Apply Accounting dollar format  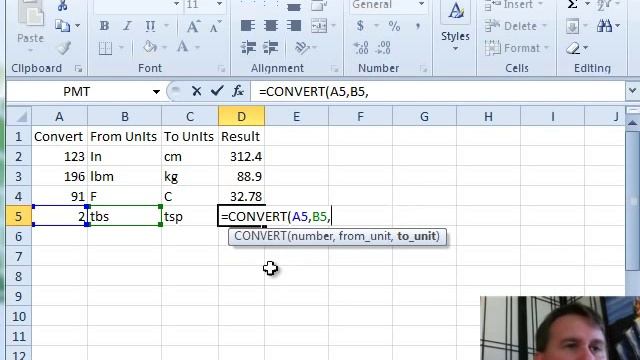click(x=360, y=26)
